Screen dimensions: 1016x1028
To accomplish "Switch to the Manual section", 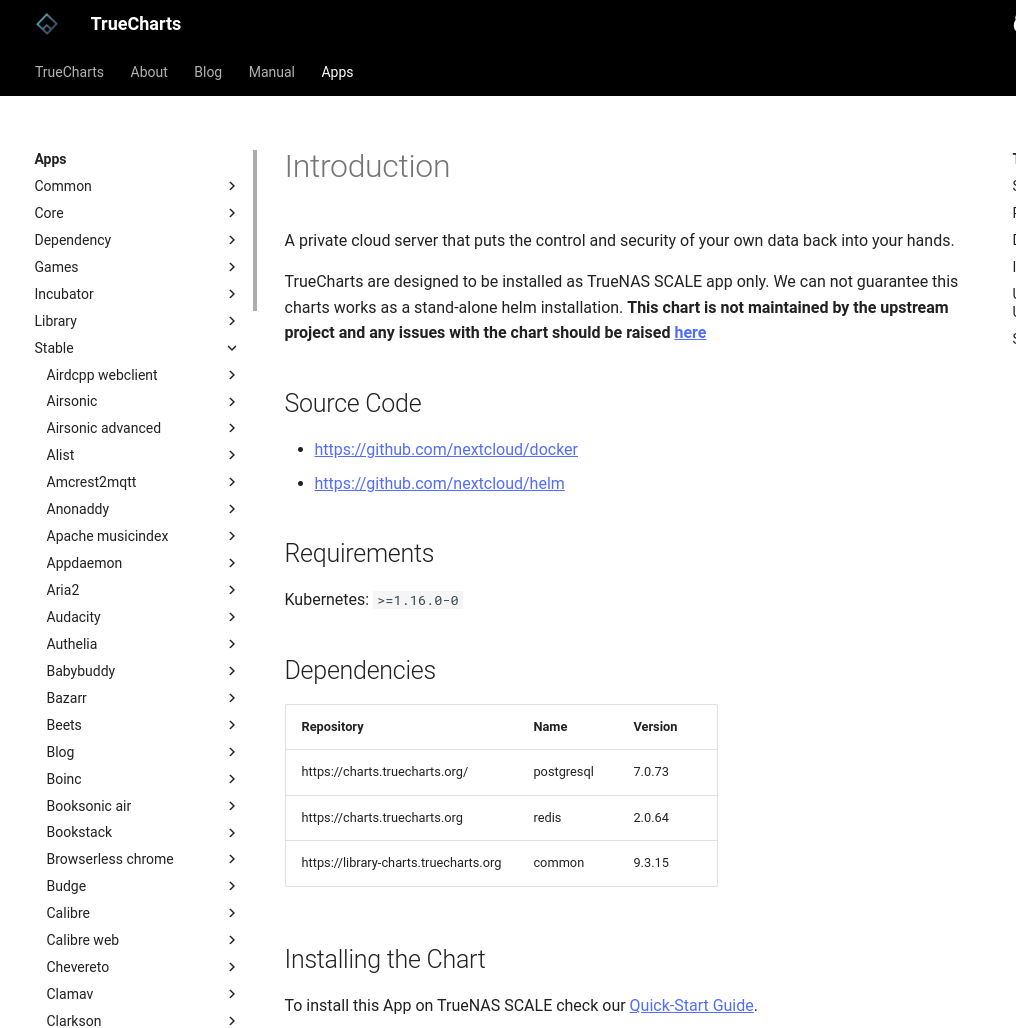I will point(271,72).
